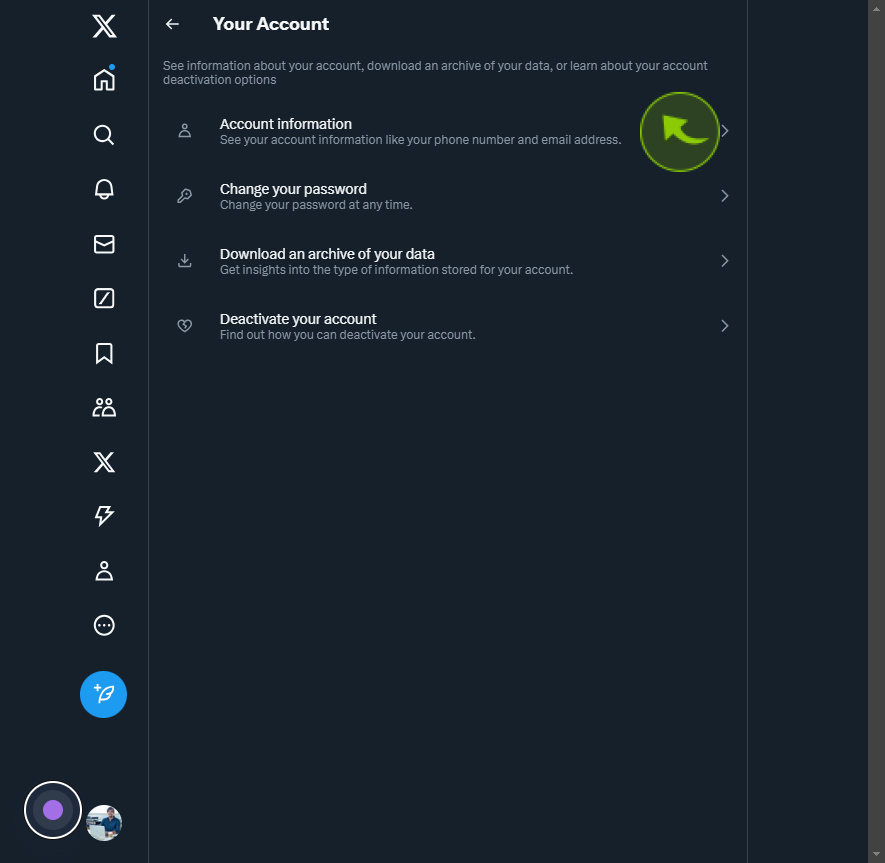Open the lightning bolt icon
Viewport: 885px width, 863px height.
104,516
